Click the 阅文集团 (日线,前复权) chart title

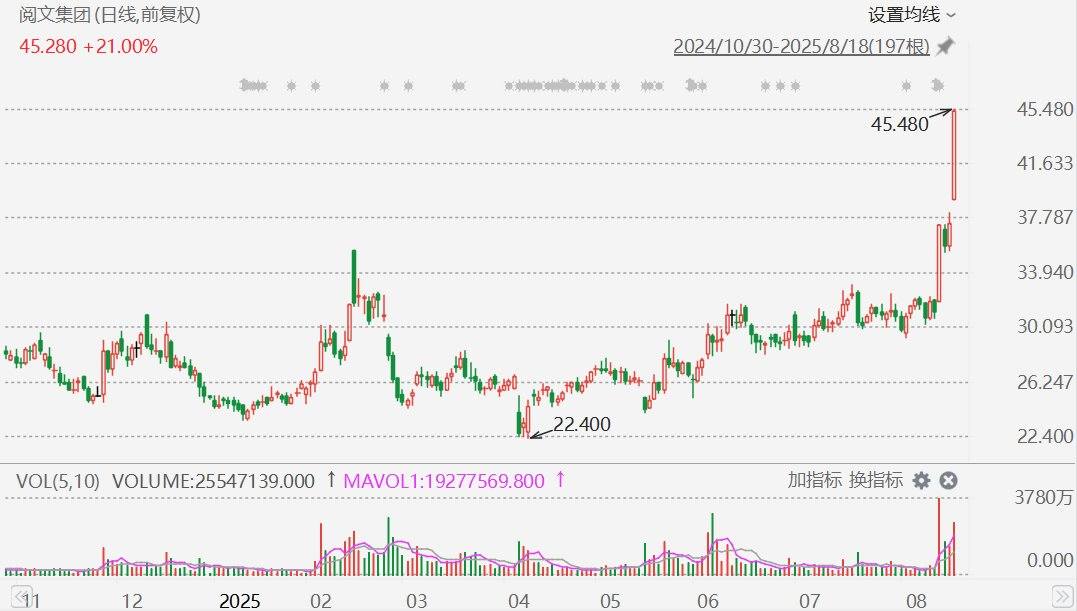(x=110, y=16)
